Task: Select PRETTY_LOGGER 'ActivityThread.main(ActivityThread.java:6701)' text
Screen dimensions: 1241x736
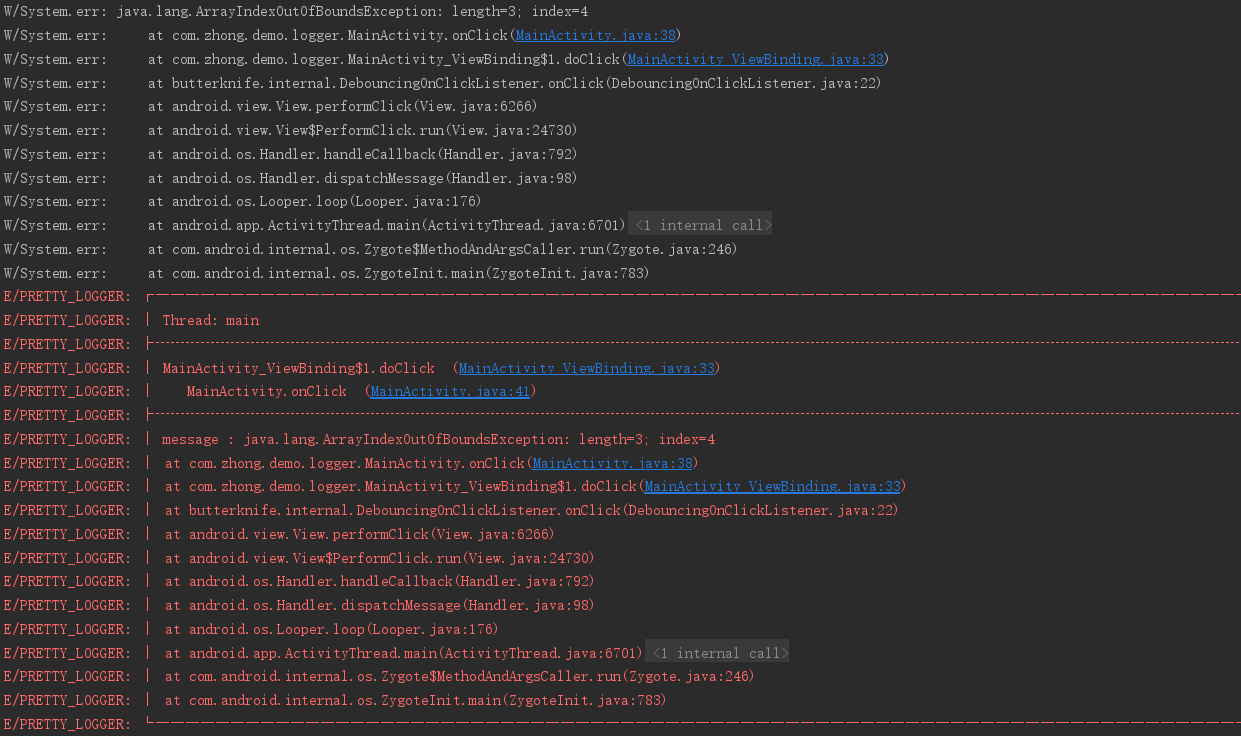Action: click(x=404, y=653)
